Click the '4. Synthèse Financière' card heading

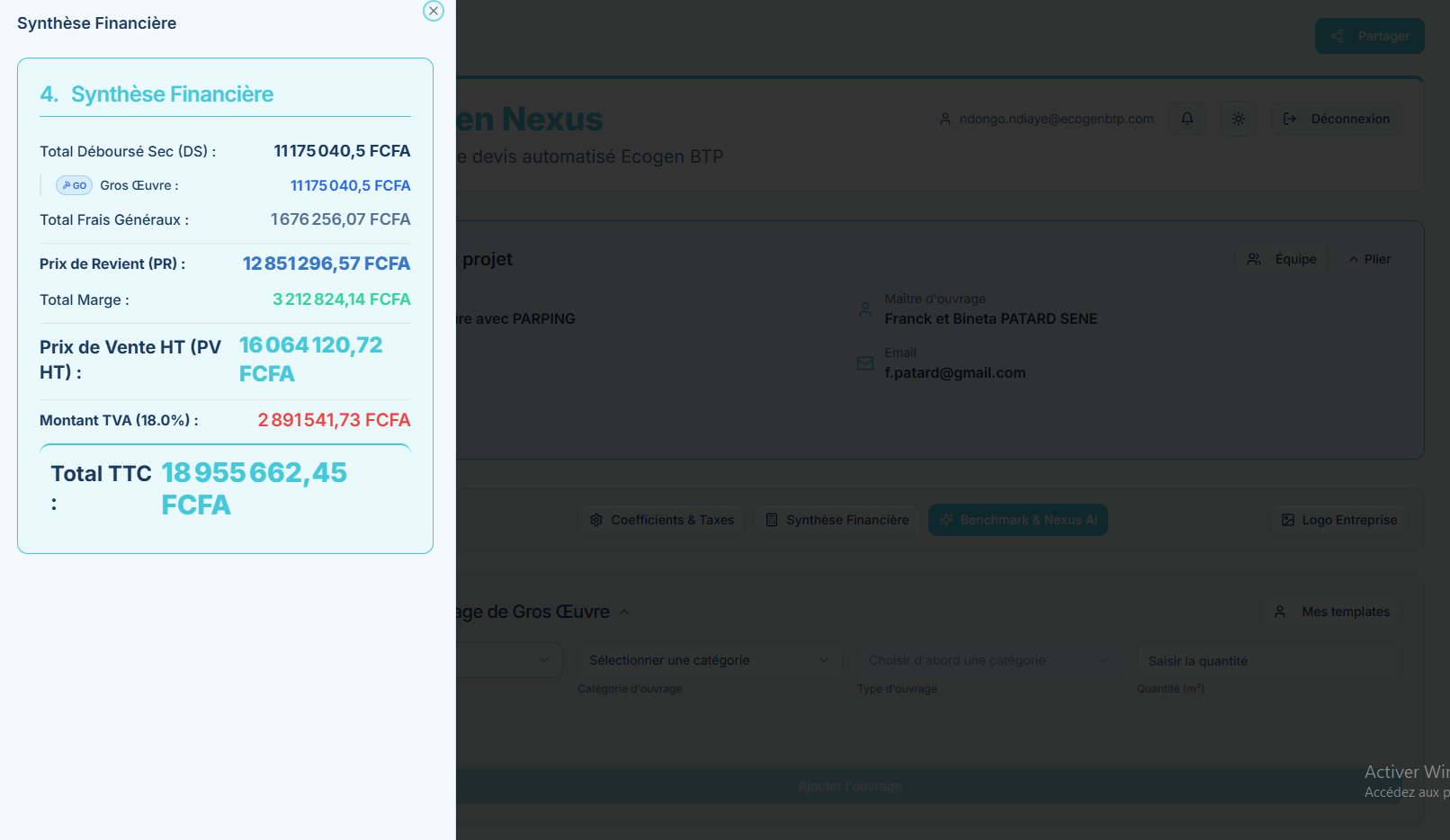(x=157, y=94)
